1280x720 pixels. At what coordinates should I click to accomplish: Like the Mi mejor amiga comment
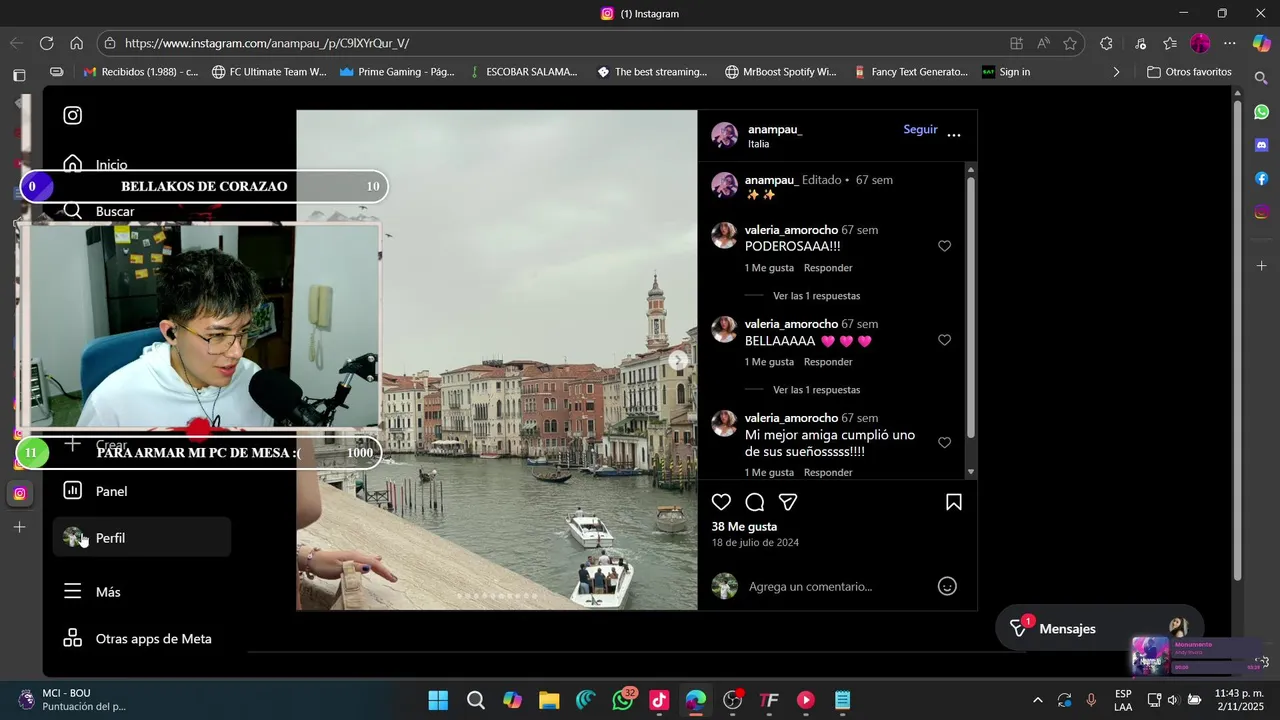944,442
